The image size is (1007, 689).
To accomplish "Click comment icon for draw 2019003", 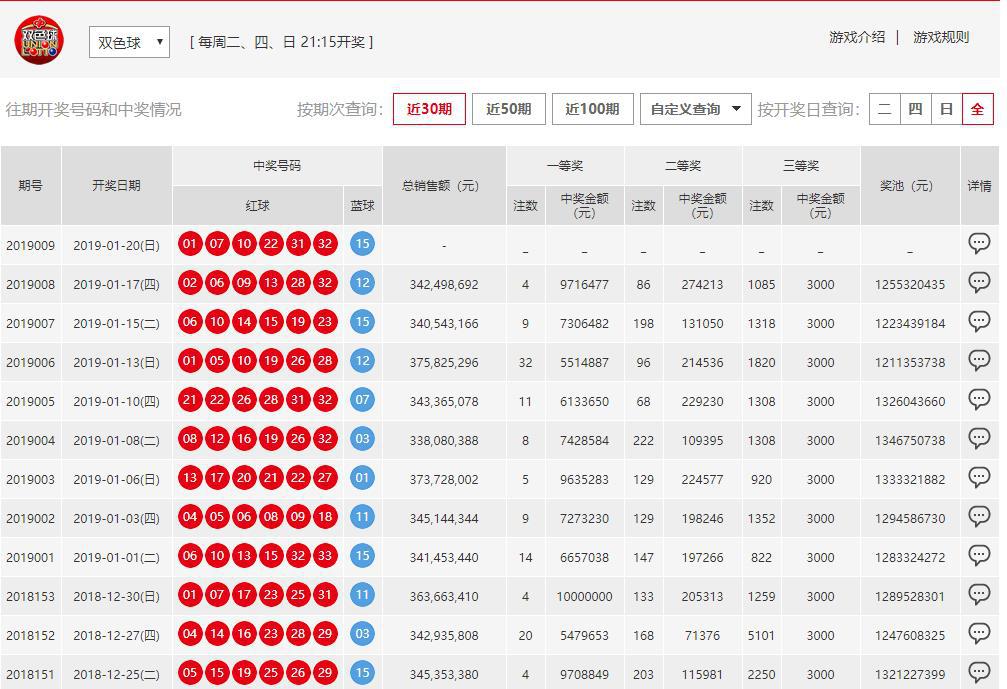I will click(x=980, y=477).
